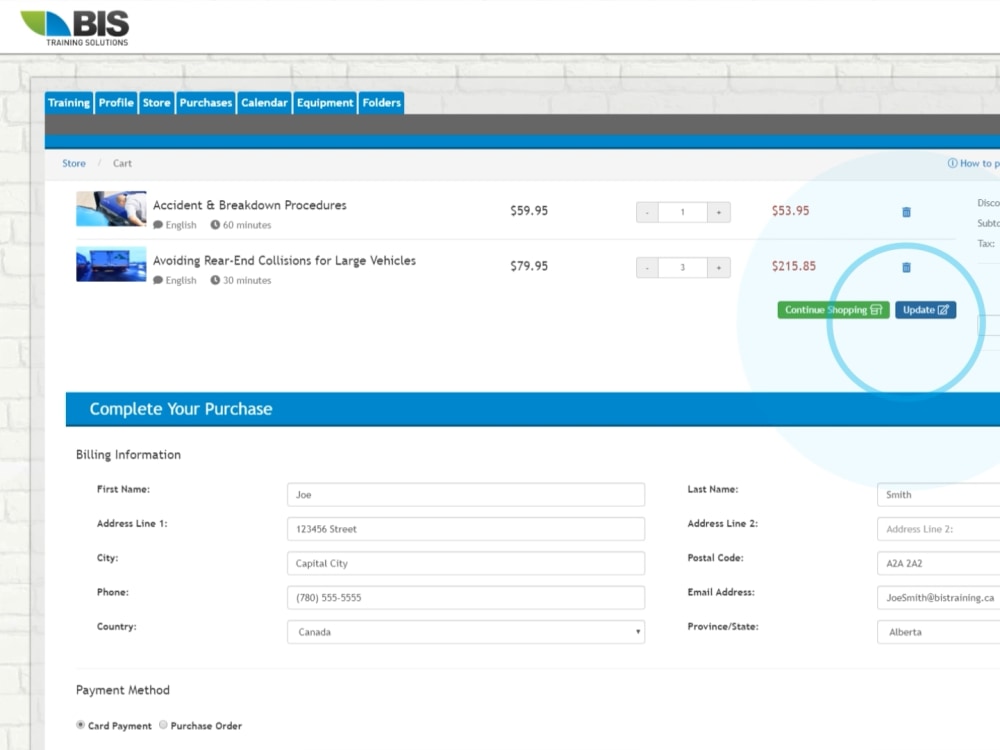This screenshot has height=750, width=1000.
Task: Switch to the Store tab
Action: pyautogui.click(x=156, y=103)
